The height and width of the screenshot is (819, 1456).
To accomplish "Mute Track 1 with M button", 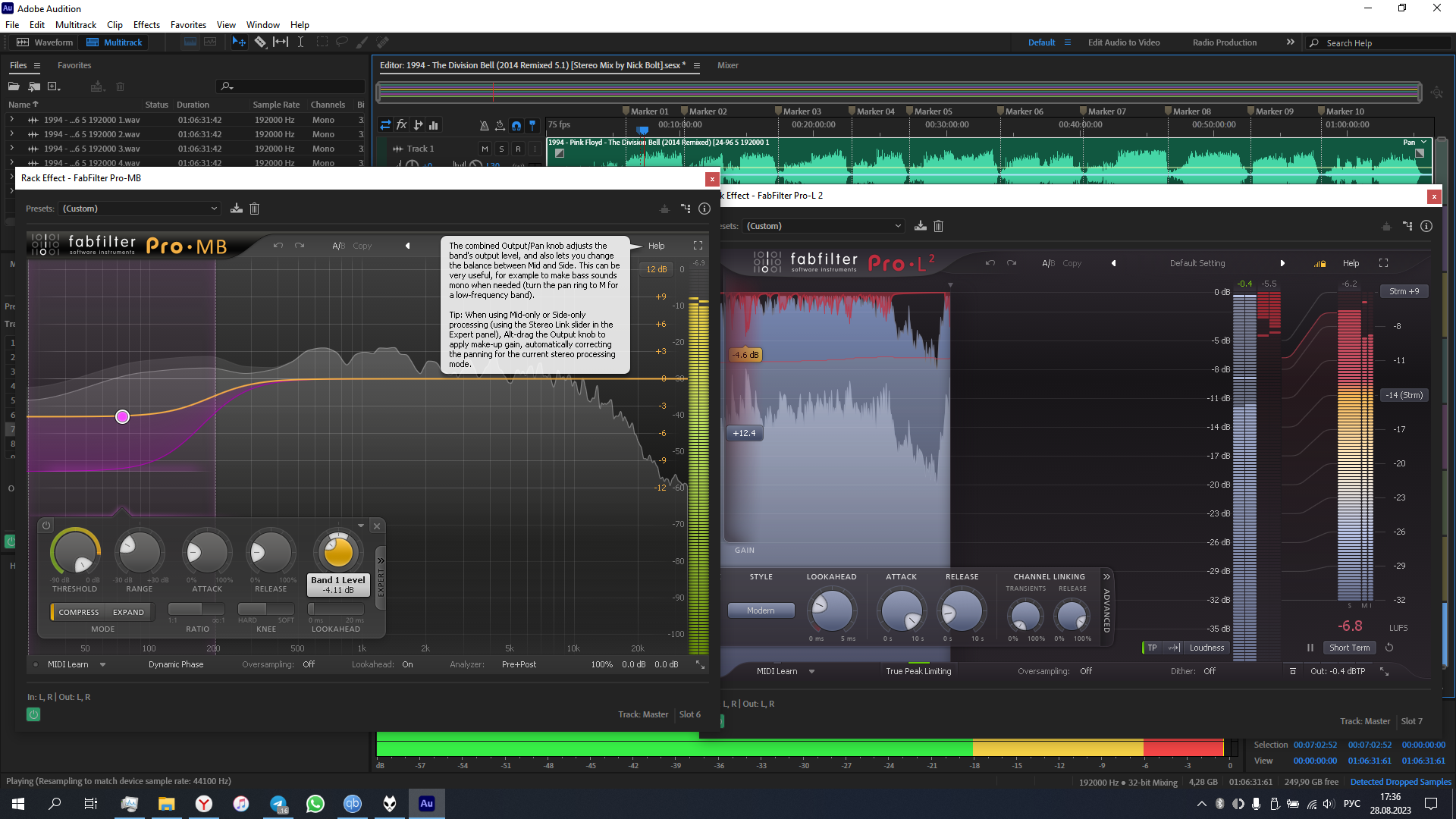I will click(485, 149).
